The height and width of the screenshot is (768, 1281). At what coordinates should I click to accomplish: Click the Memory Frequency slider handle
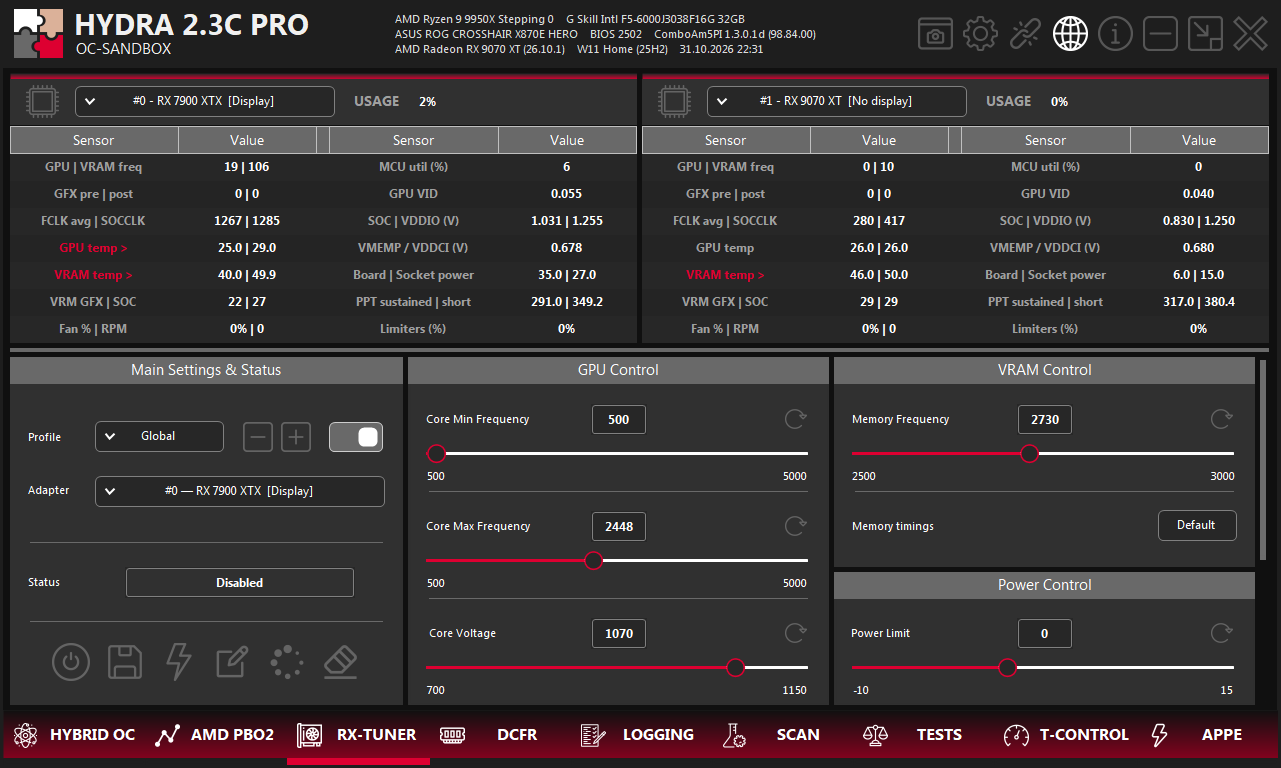coord(1030,453)
